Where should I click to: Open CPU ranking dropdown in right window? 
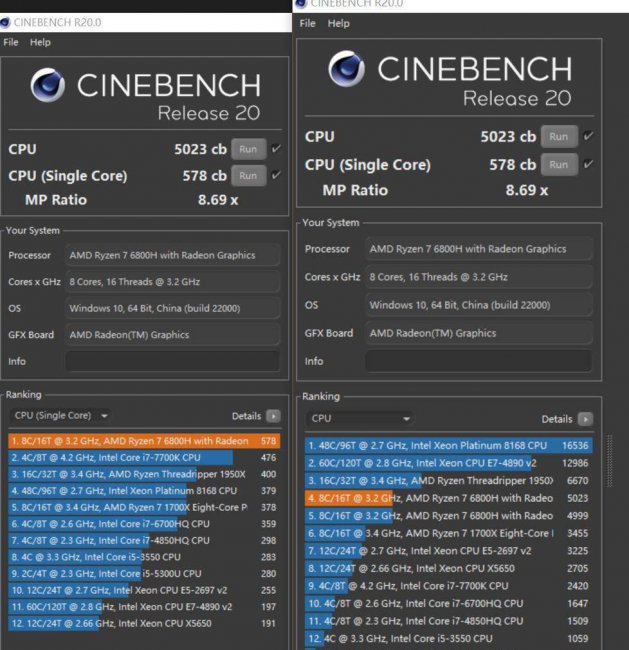(360, 418)
